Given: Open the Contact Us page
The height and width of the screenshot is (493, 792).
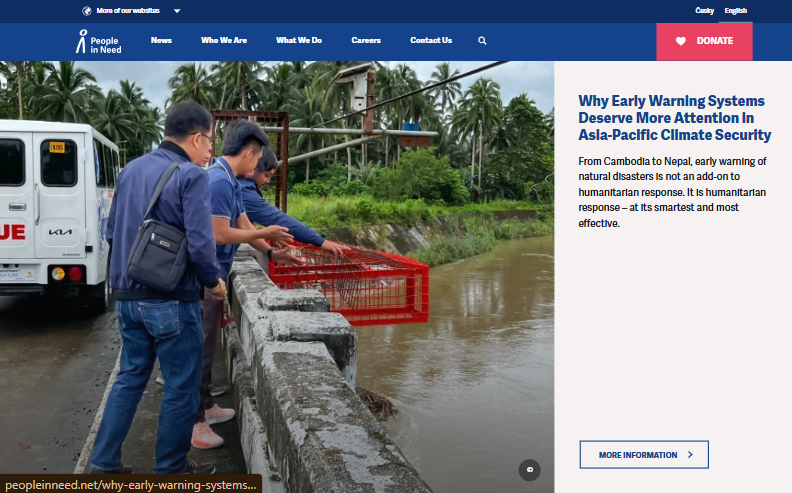Looking at the screenshot, I should coord(431,40).
